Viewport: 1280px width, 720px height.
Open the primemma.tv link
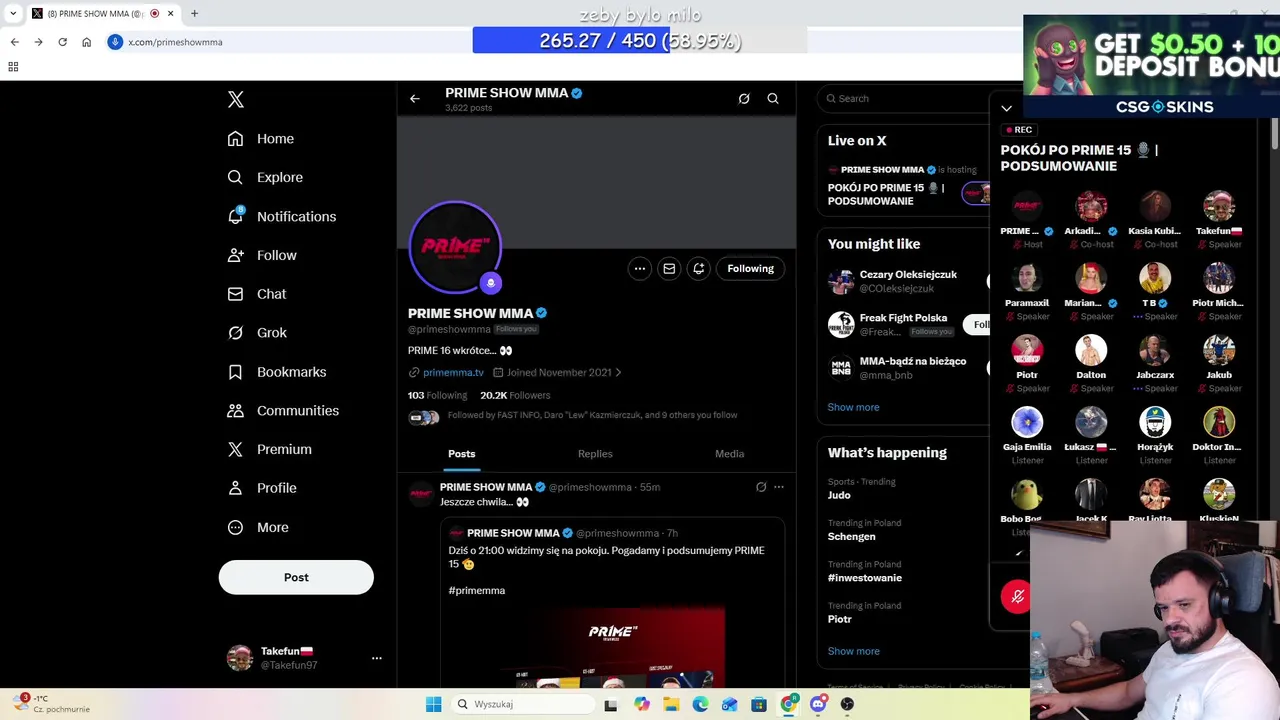(x=453, y=372)
